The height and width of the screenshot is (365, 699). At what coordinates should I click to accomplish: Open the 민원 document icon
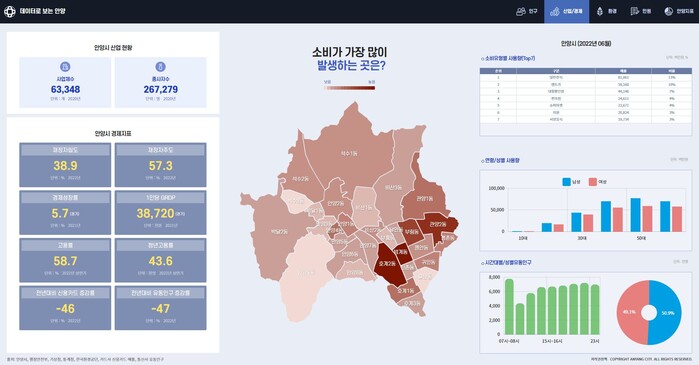[634, 11]
